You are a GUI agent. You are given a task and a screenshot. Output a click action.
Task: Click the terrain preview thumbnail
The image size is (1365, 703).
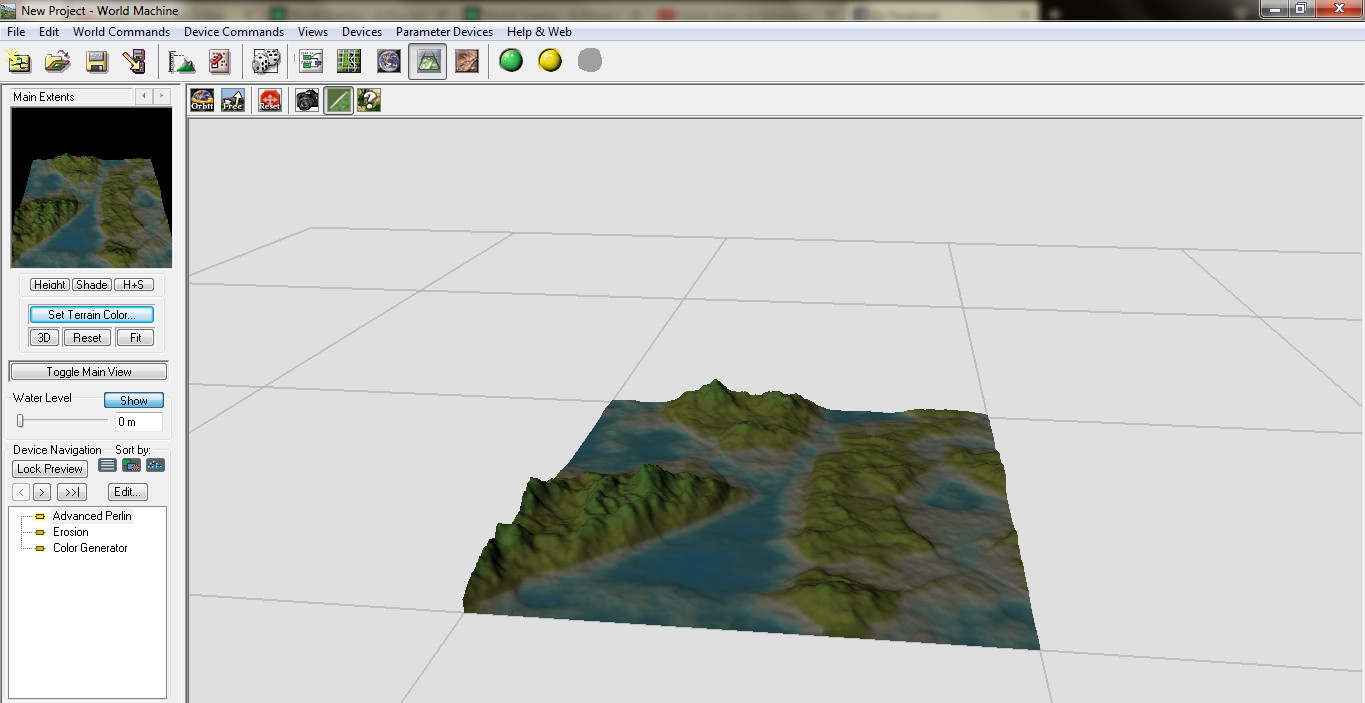[x=91, y=188]
